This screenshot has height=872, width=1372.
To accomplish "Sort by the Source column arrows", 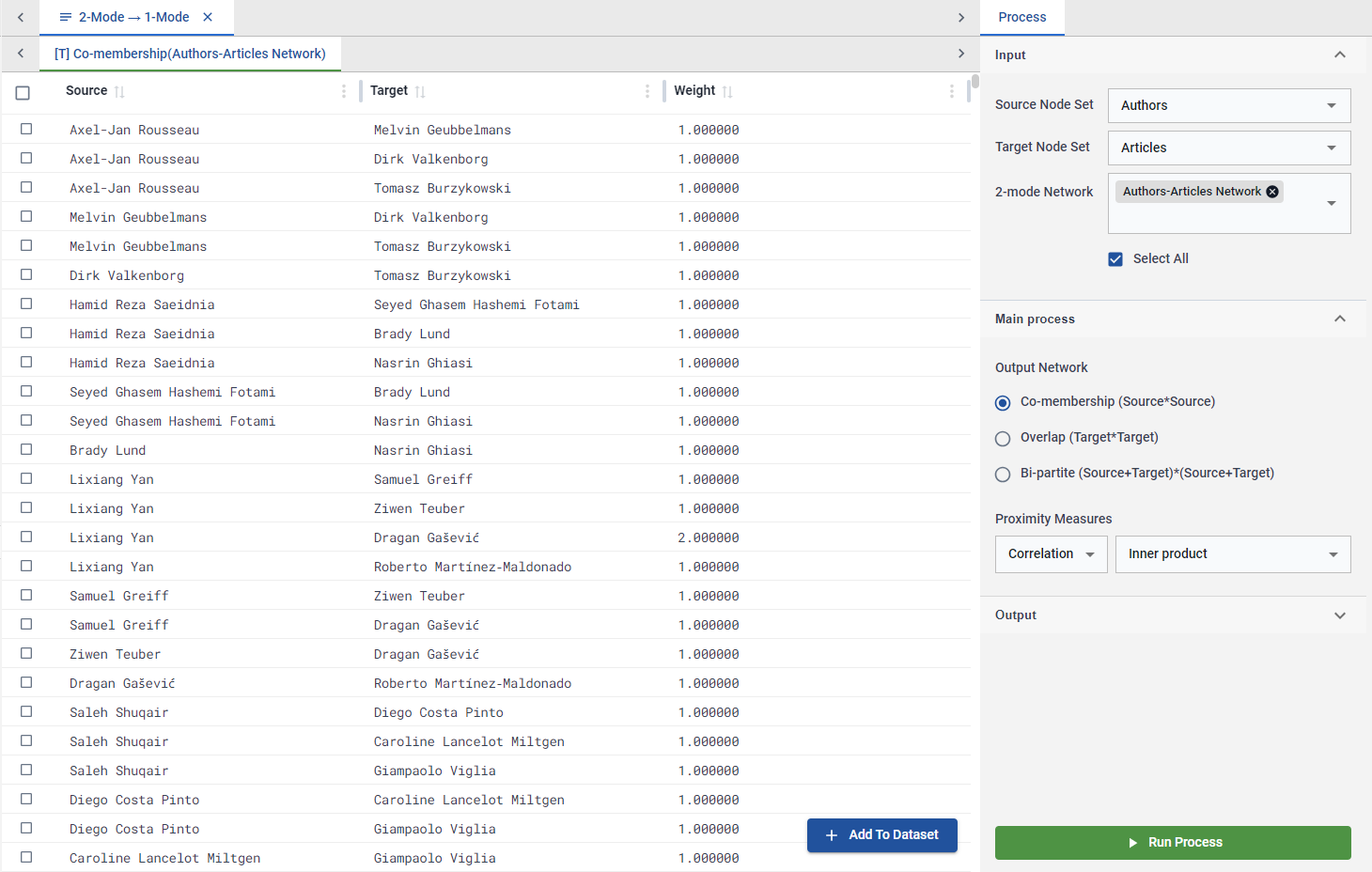I will 119,91.
